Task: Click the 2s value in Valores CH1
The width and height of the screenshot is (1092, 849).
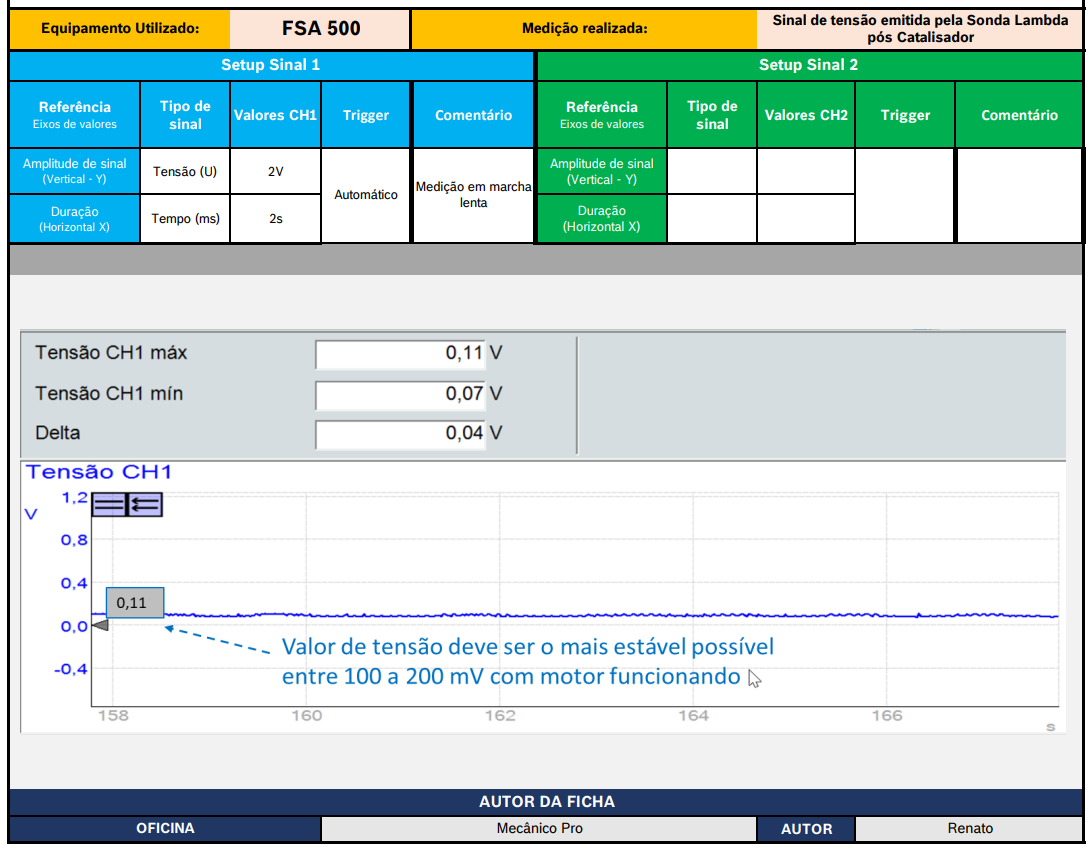Action: [x=276, y=219]
